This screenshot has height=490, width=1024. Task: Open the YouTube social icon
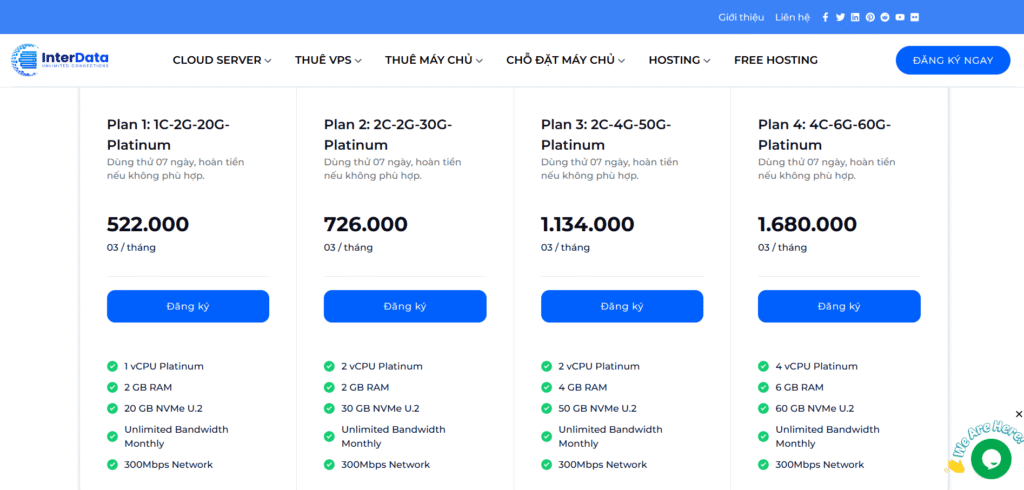point(900,17)
